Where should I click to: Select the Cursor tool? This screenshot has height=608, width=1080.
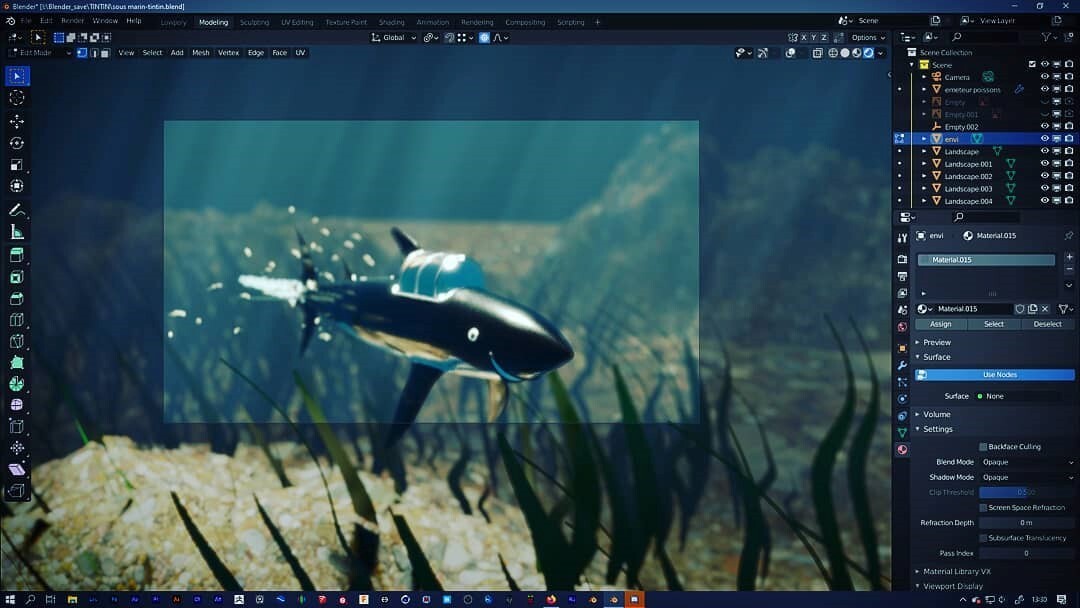click(17, 98)
